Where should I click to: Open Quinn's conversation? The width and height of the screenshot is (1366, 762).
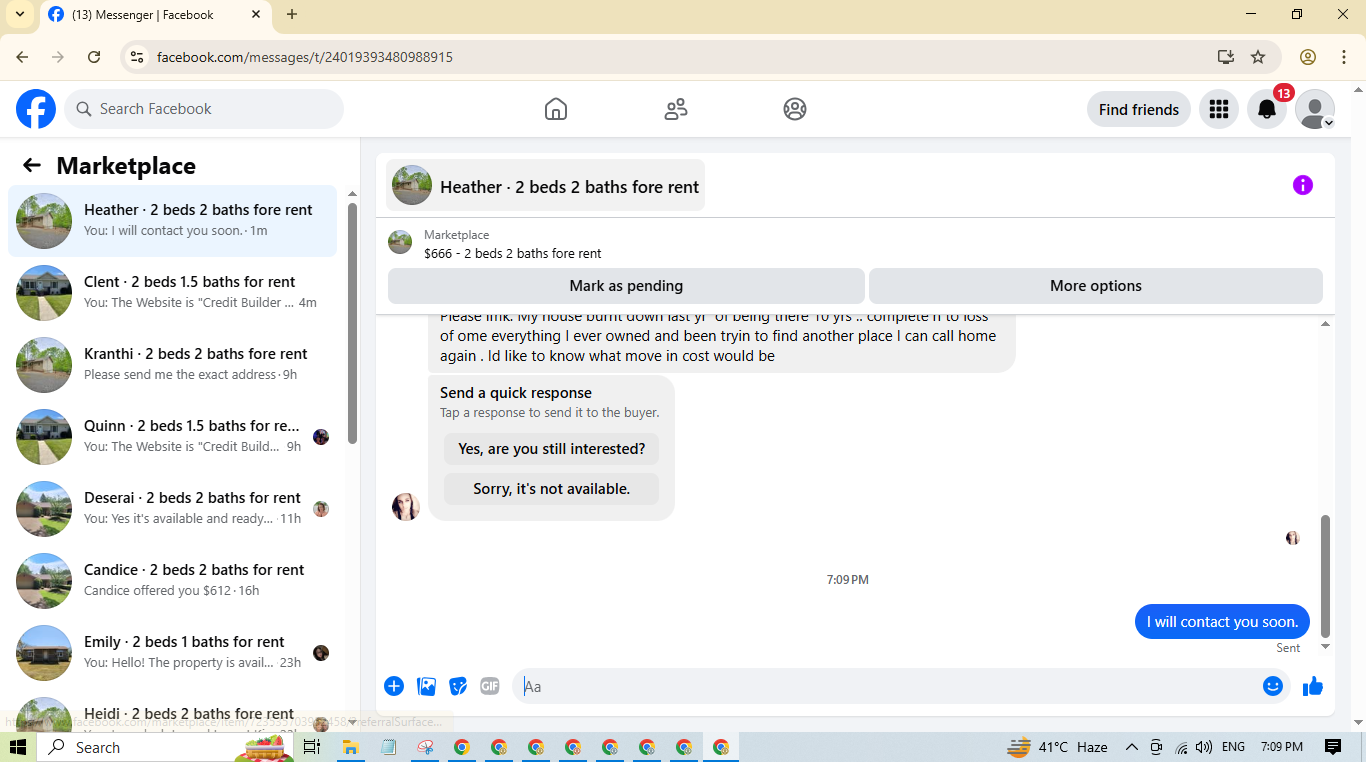pos(172,437)
